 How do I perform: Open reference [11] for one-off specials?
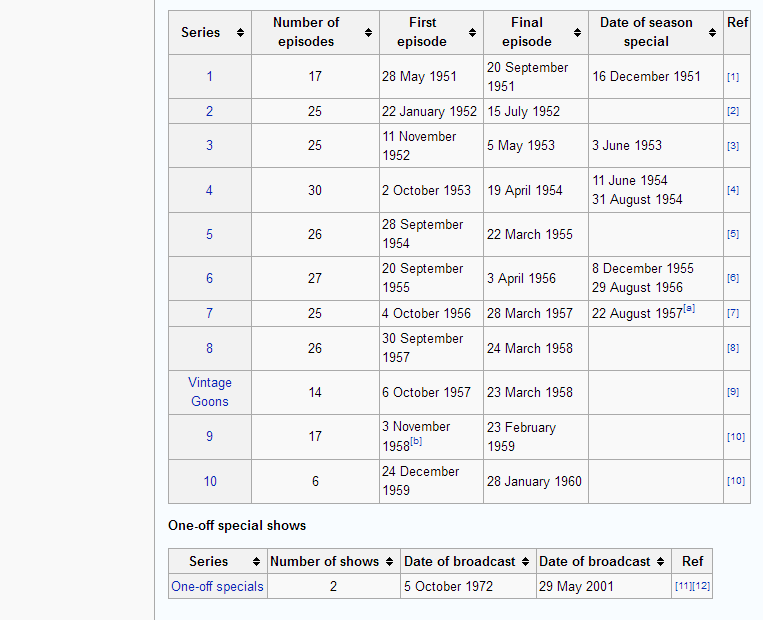point(684,587)
